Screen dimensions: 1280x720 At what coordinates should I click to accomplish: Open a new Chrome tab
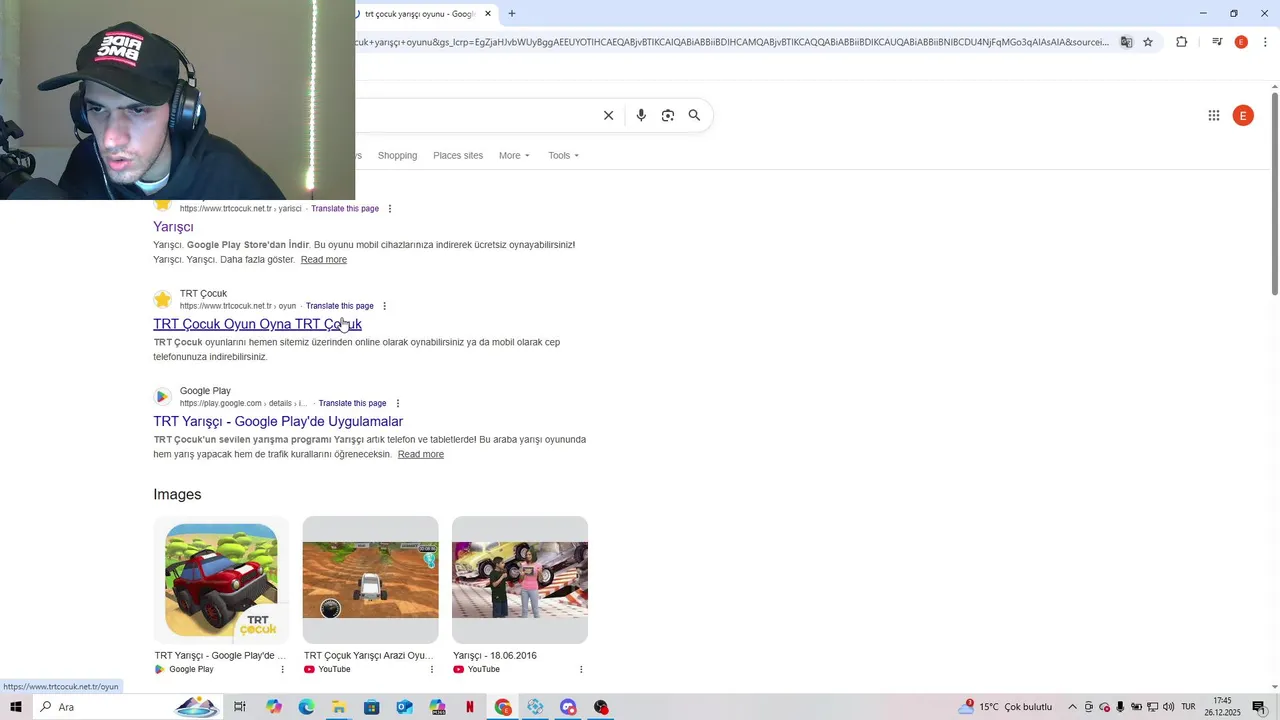point(512,13)
